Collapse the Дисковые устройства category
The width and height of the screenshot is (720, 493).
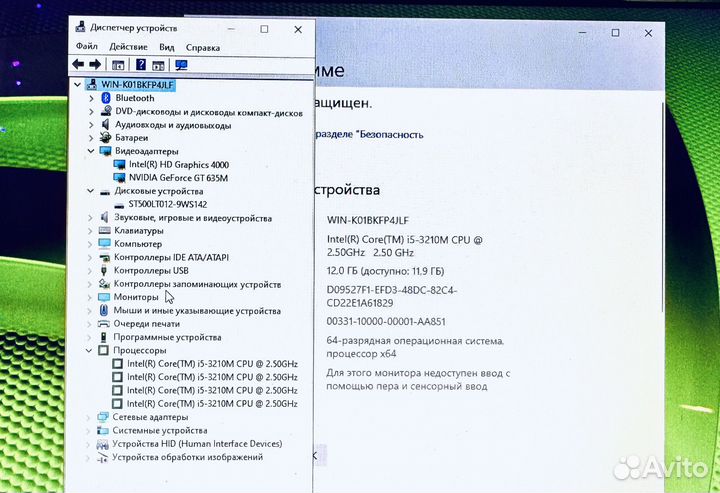click(90, 190)
